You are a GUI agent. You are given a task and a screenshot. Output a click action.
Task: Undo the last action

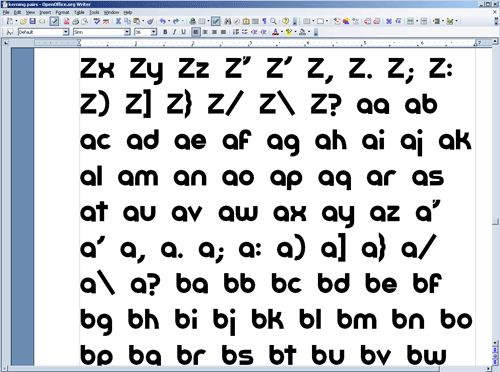click(162, 21)
